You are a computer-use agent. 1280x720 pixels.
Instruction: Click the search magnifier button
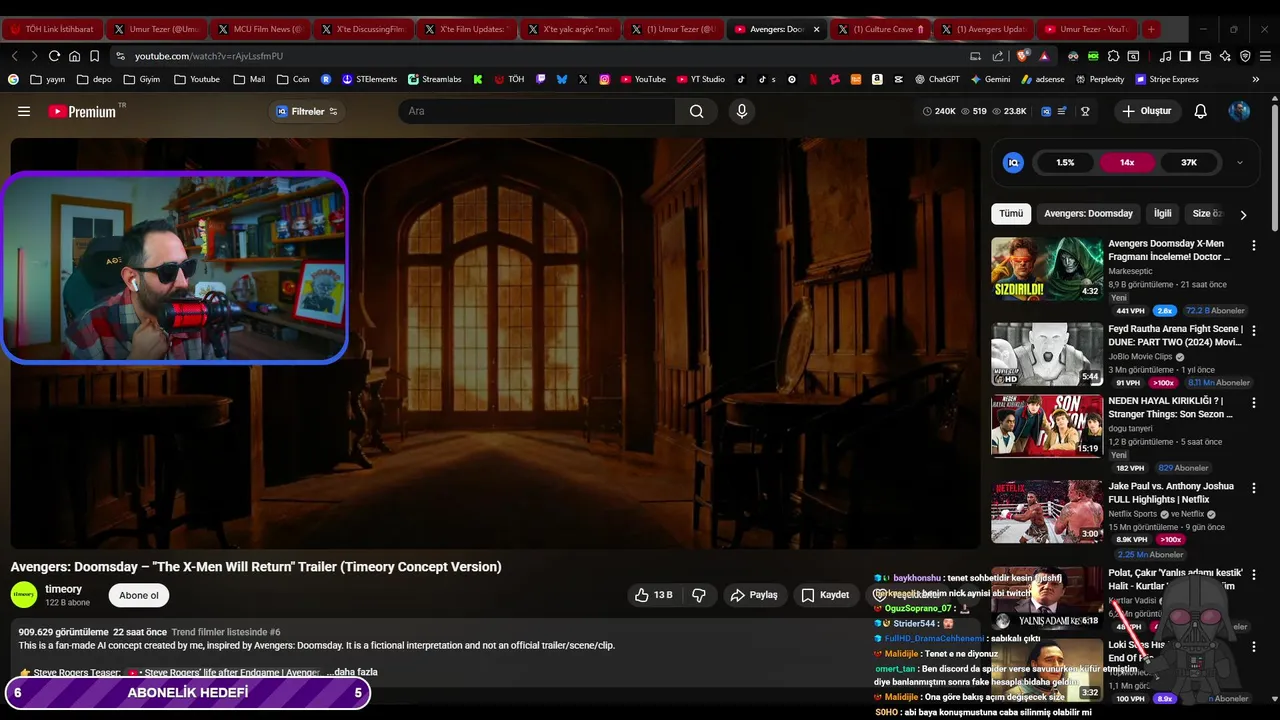pos(696,111)
